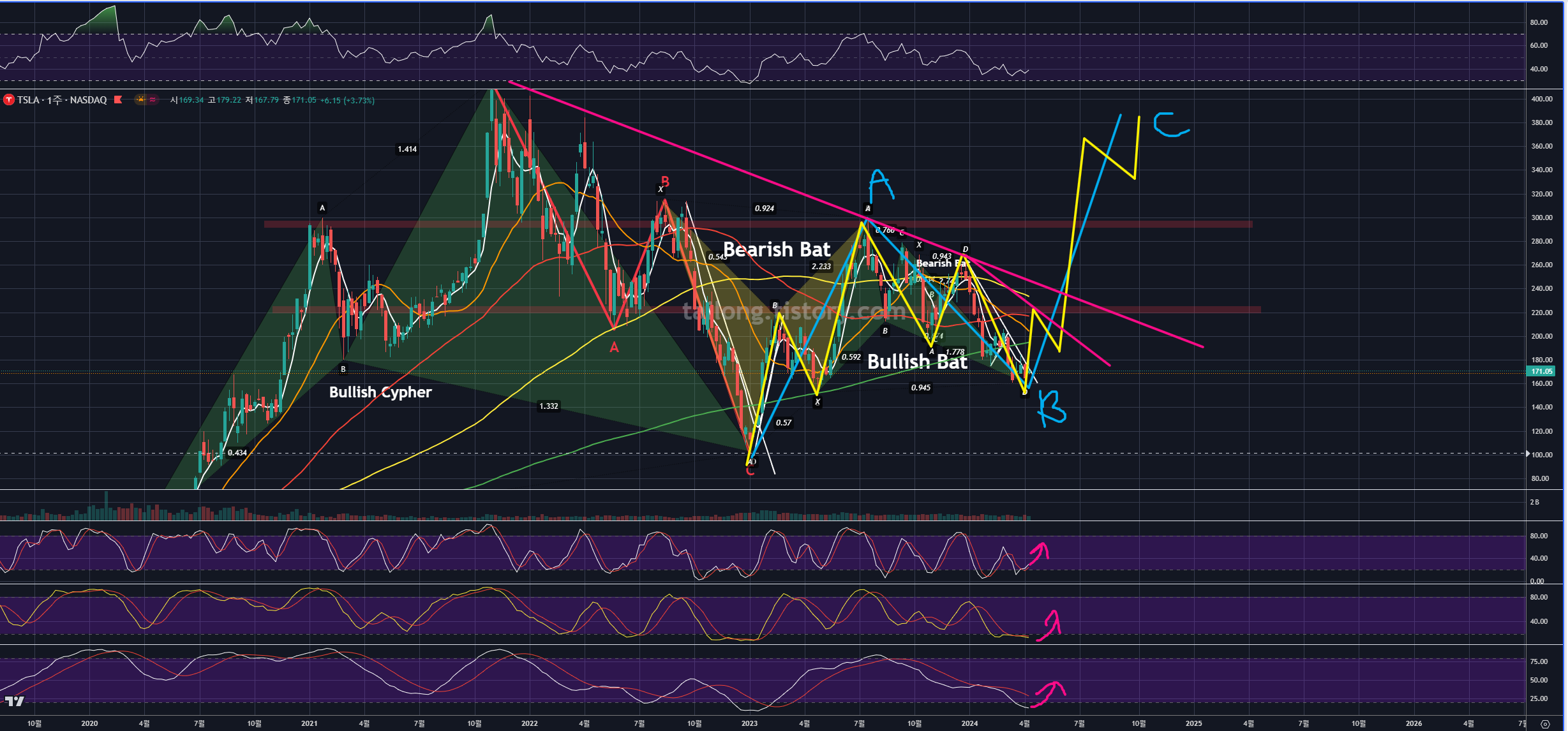Click the Tesla symbol logo icon
1568x731 pixels.
[x=9, y=100]
